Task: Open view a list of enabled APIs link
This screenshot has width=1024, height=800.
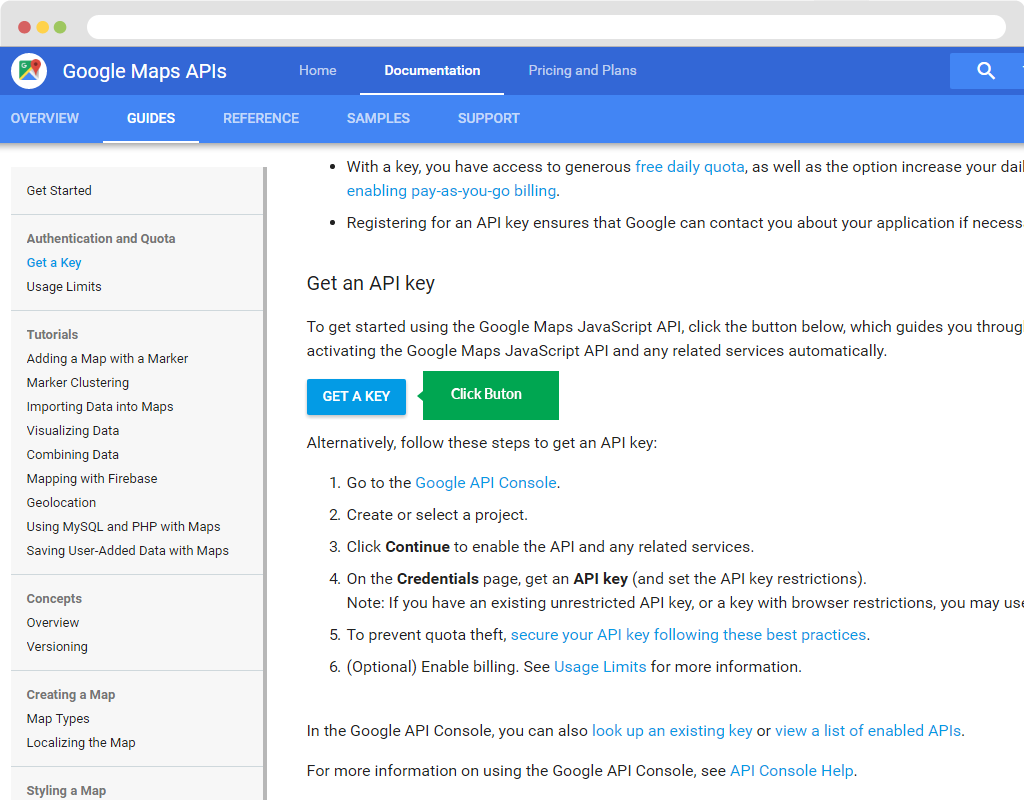Action: [868, 731]
